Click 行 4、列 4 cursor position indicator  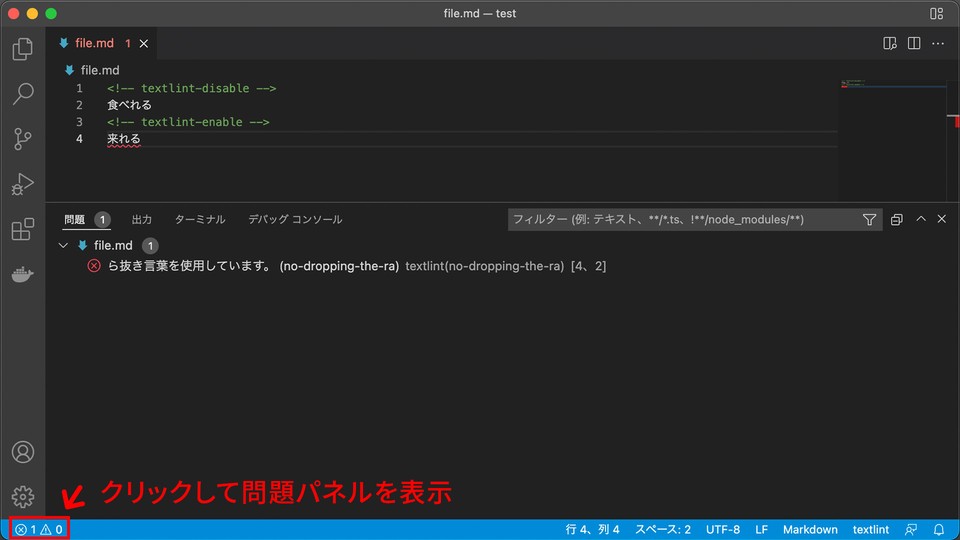(592, 529)
